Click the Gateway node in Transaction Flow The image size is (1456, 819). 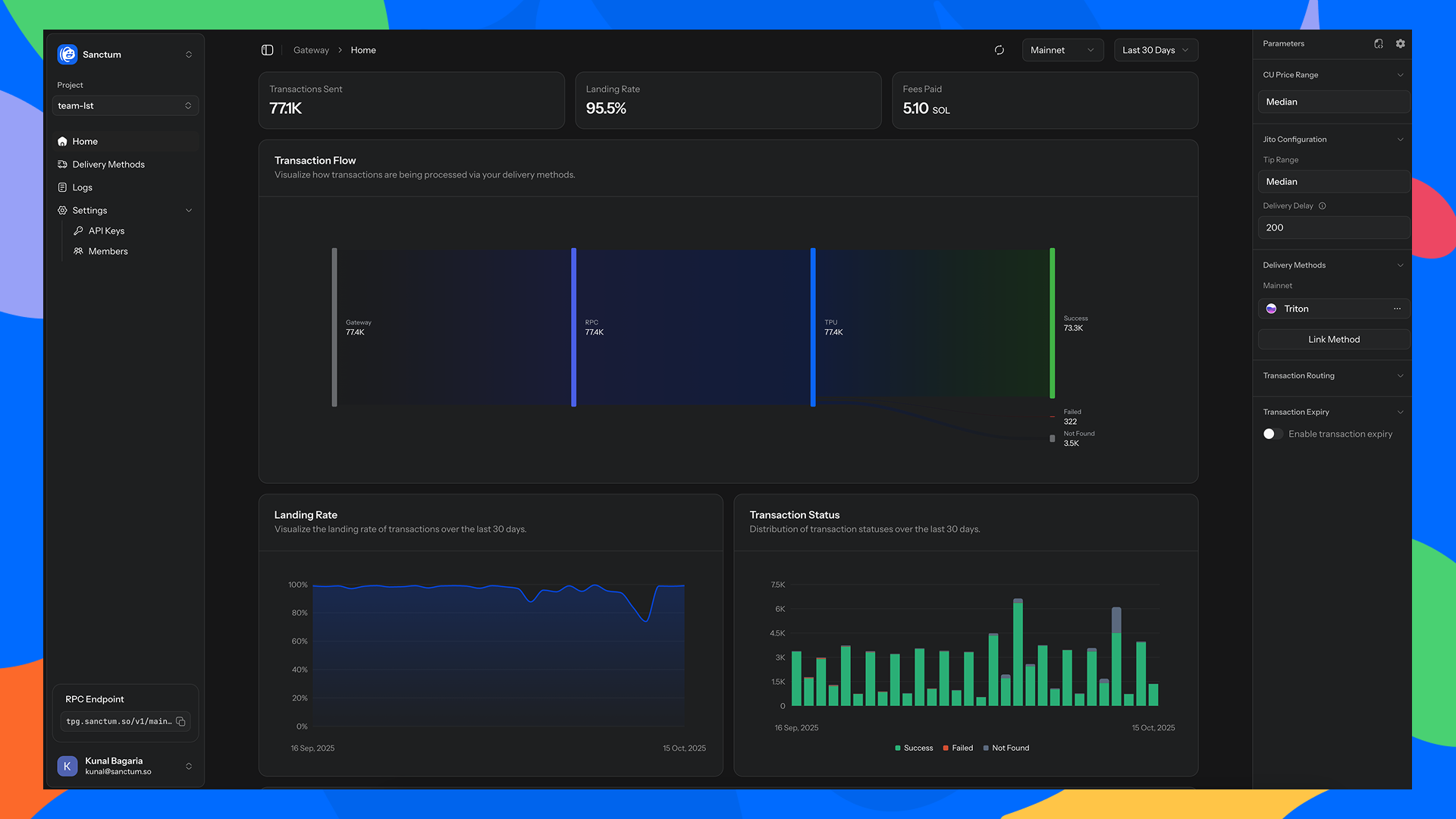(334, 327)
